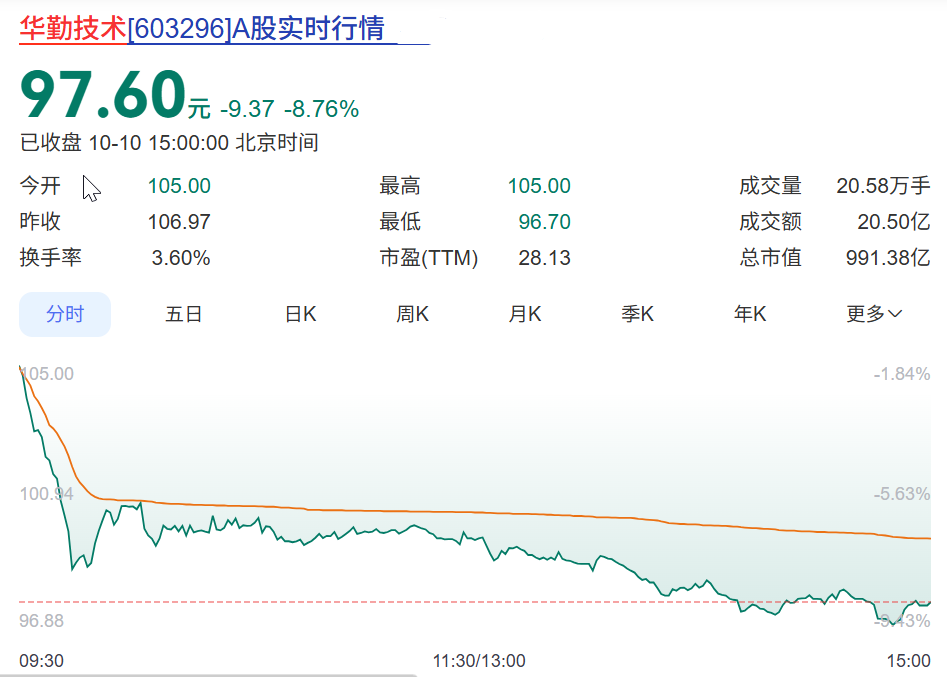Expand the 更多 dropdown menu
Screen dimensions: 947x677
pos(874,314)
